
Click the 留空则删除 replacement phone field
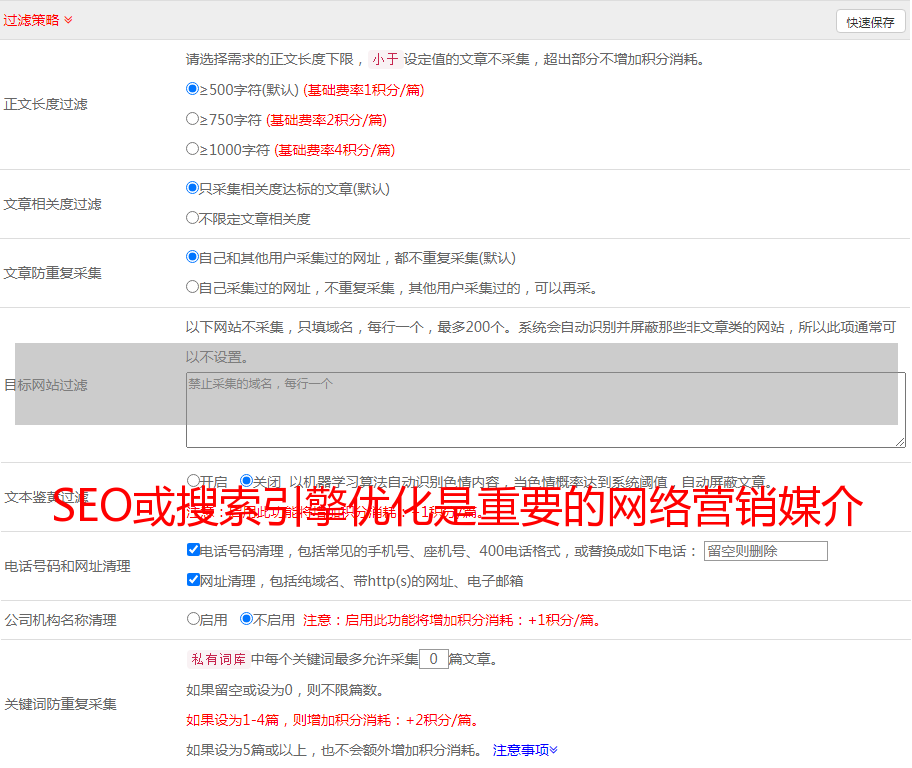pos(765,551)
